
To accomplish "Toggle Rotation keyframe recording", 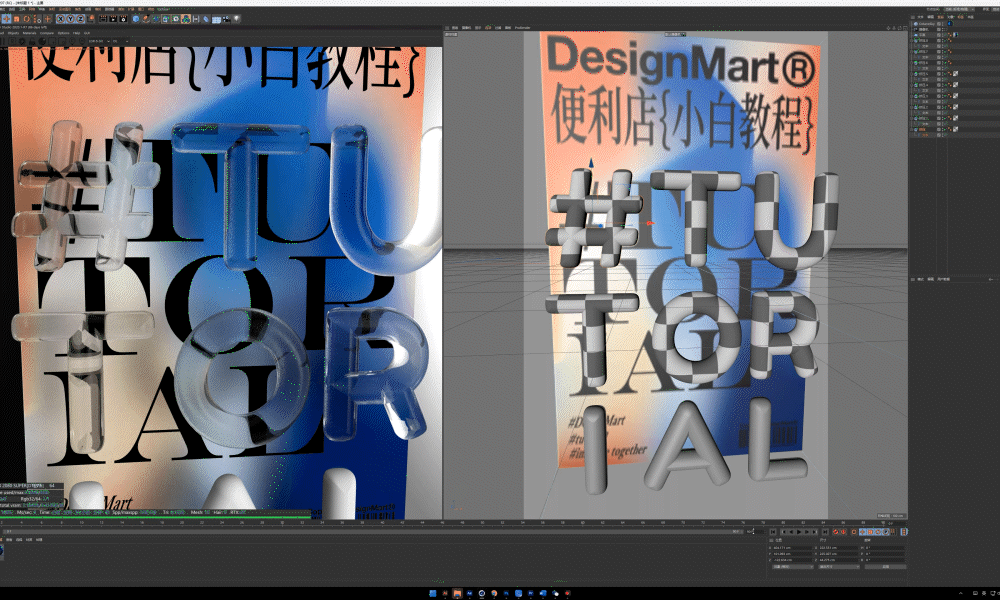I will point(878,532).
